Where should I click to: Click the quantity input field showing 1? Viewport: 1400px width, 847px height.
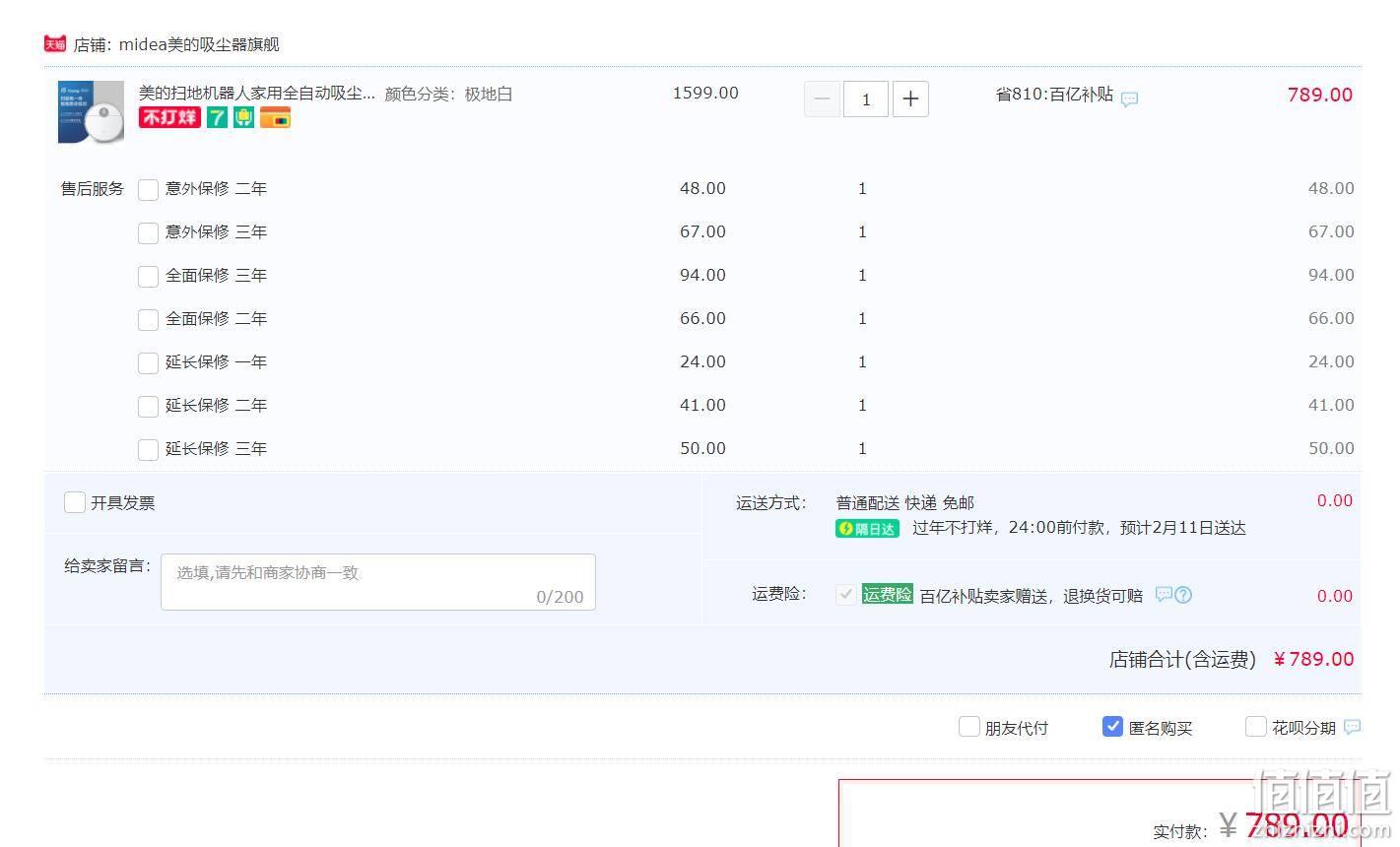pos(866,98)
